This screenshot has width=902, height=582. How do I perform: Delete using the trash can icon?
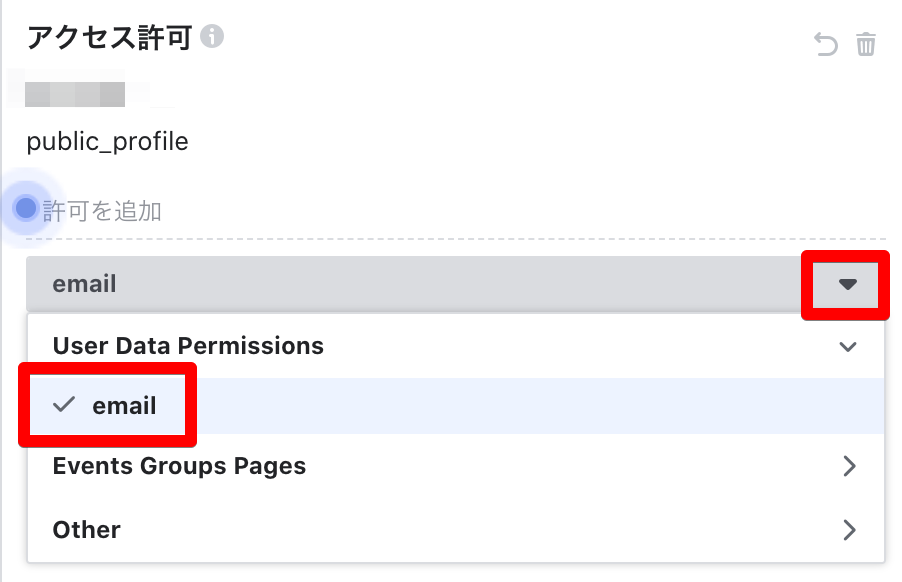tap(865, 44)
